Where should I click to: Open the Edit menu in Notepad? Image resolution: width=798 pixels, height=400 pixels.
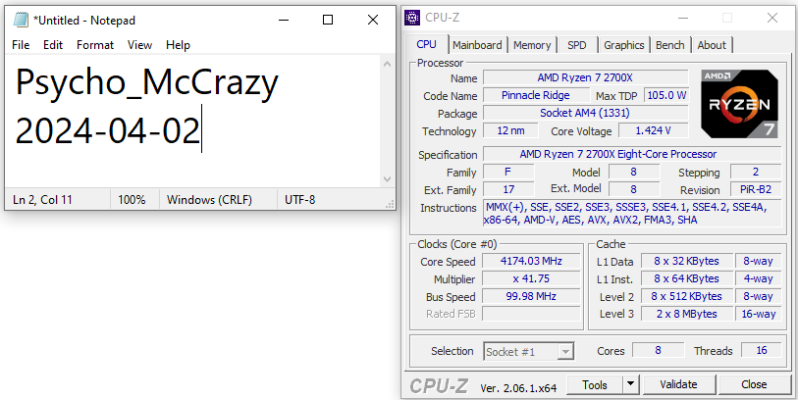click(x=53, y=45)
